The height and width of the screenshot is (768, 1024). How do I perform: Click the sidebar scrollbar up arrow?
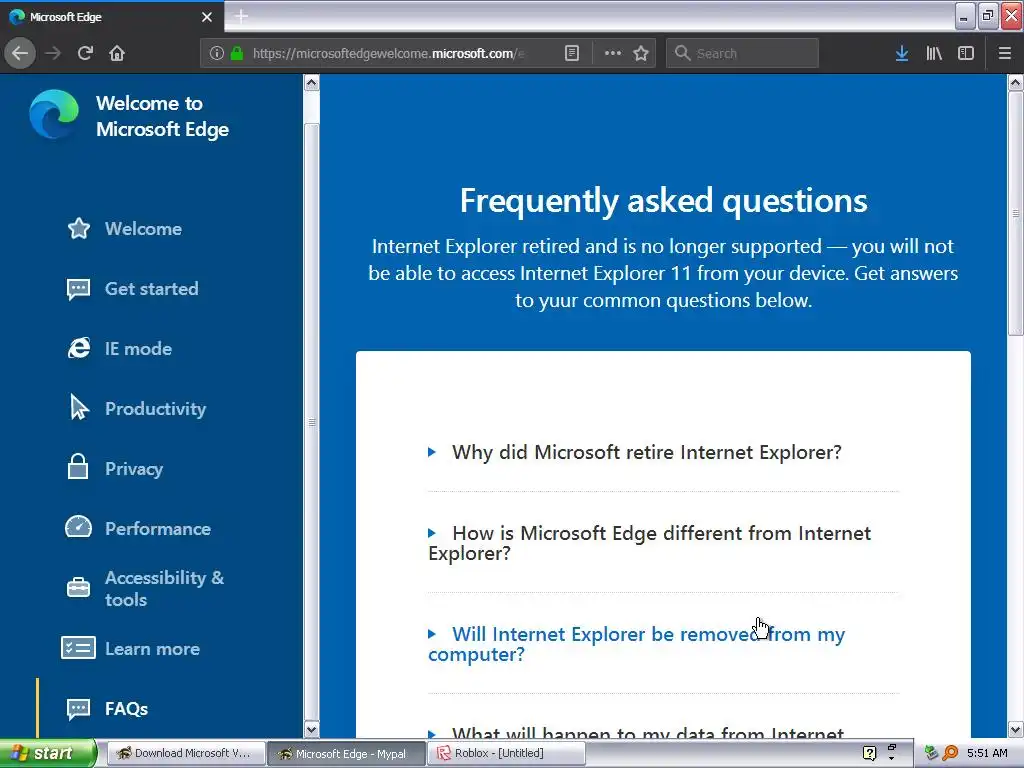pyautogui.click(x=312, y=83)
